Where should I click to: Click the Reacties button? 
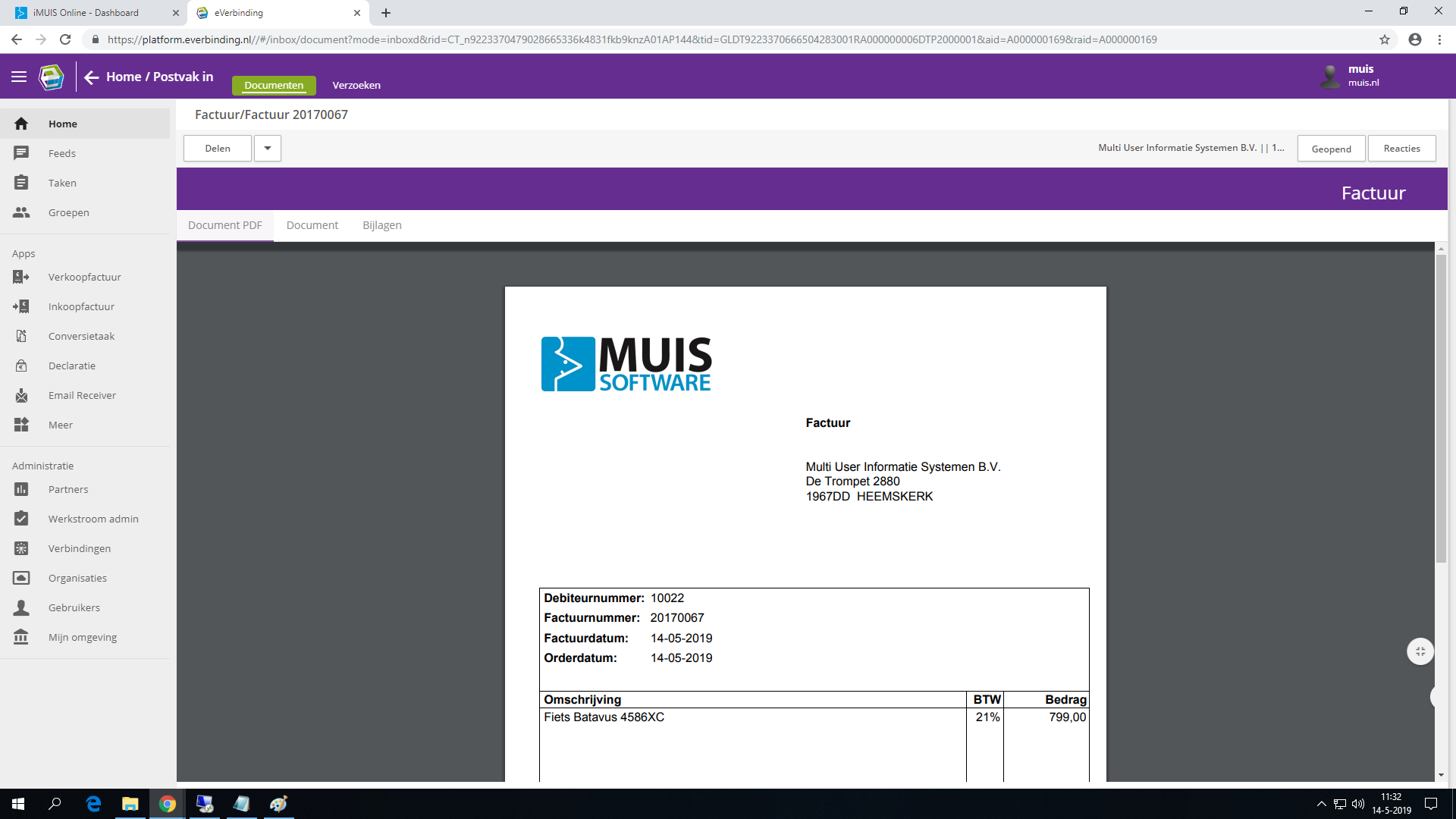coord(1401,149)
